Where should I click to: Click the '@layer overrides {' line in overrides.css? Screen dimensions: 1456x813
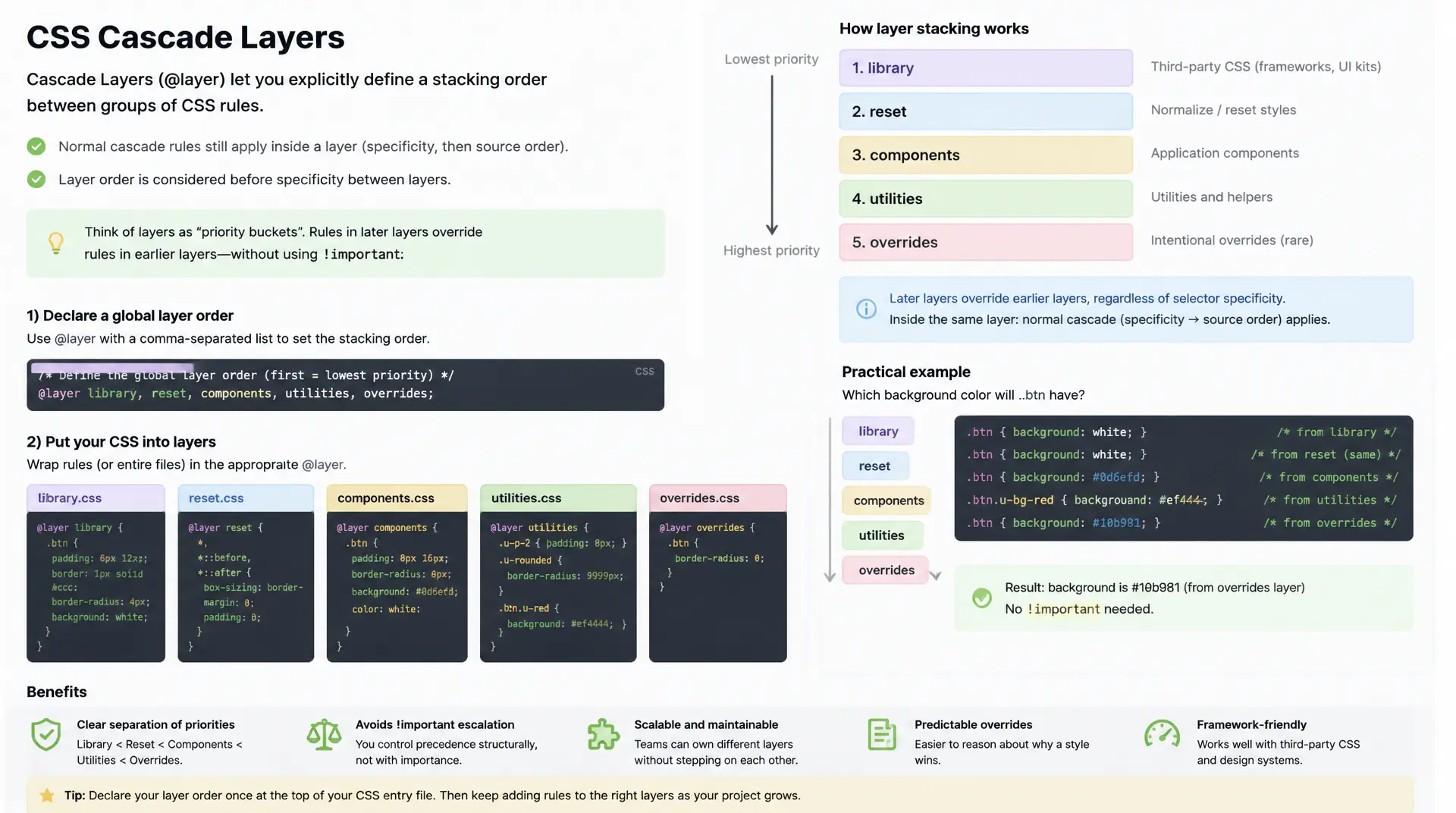pyautogui.click(x=707, y=528)
